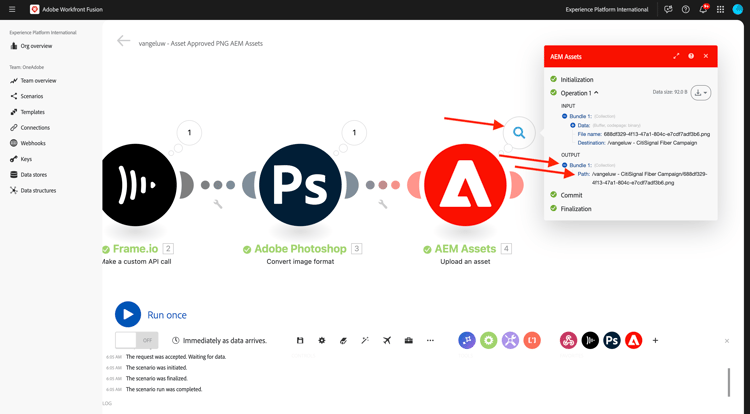The height and width of the screenshot is (414, 750).
Task: Open the toolbox briefcase icon
Action: (x=408, y=340)
